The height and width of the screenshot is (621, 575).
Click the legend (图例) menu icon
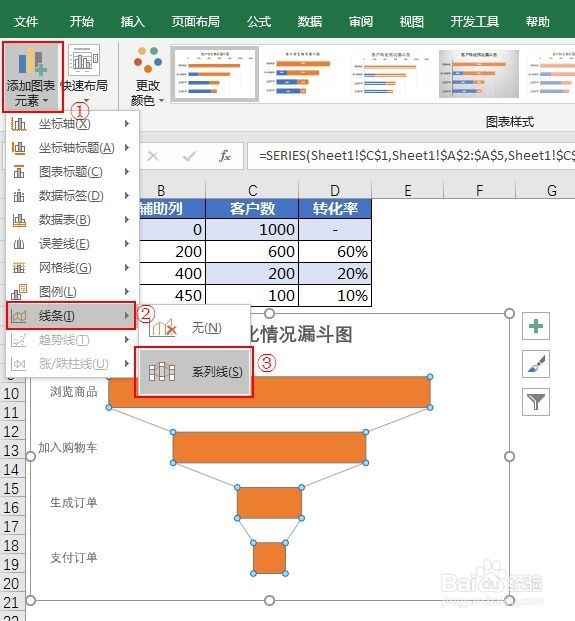coord(19,292)
